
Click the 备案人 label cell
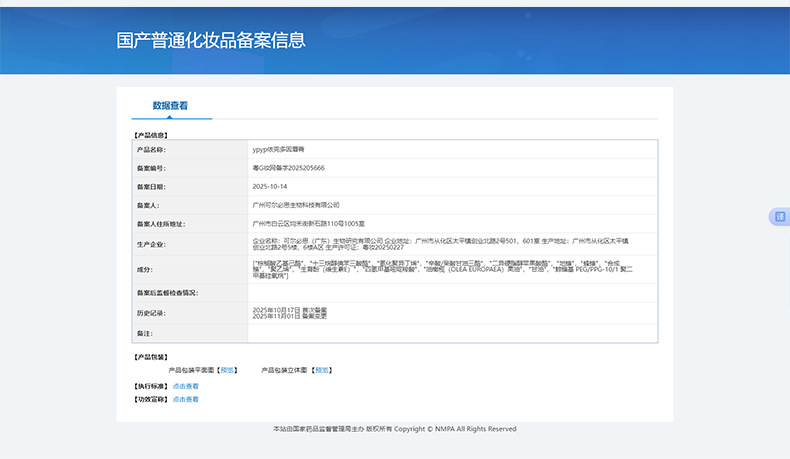coord(190,206)
